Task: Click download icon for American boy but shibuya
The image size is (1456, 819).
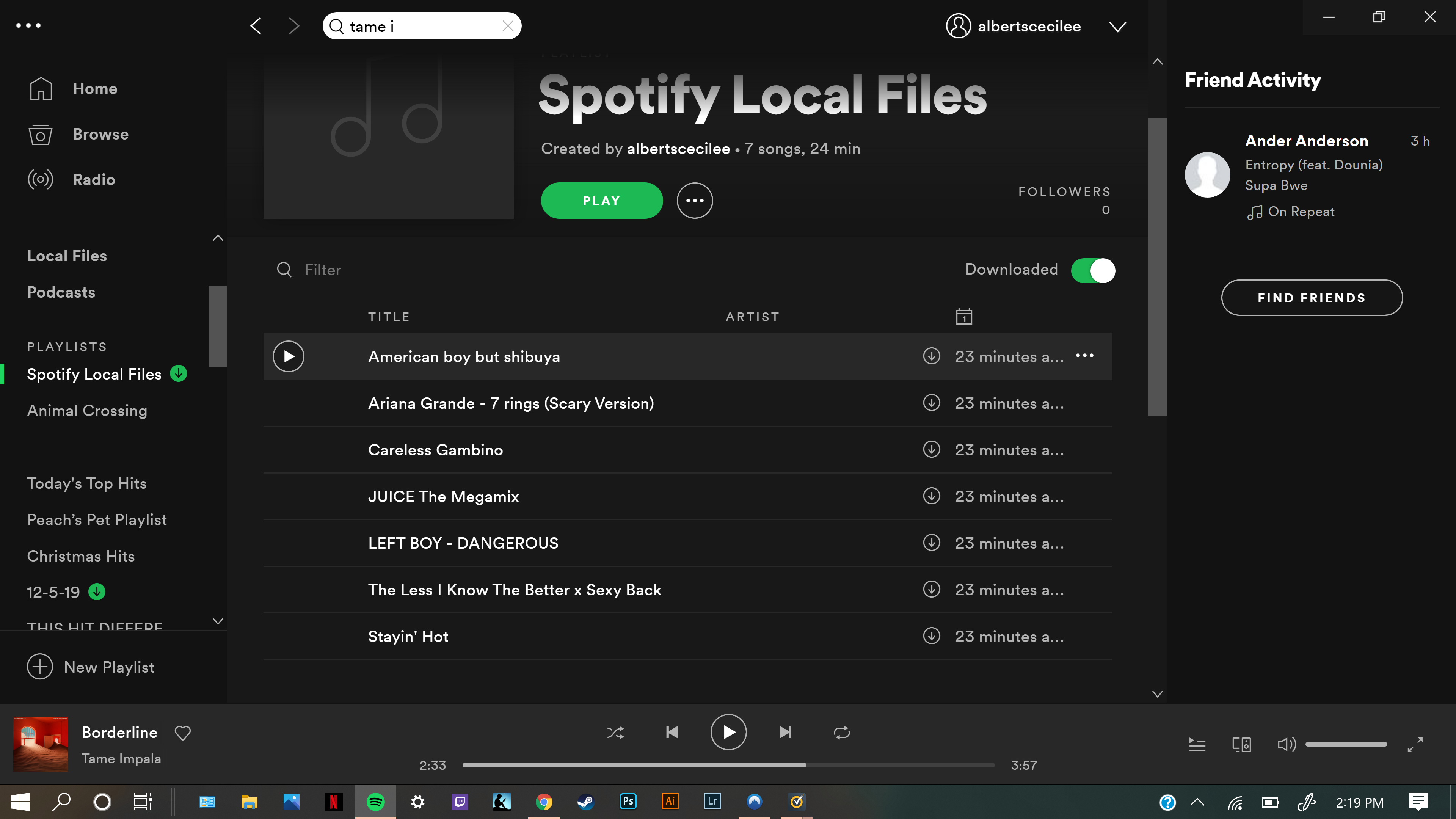Action: tap(932, 356)
